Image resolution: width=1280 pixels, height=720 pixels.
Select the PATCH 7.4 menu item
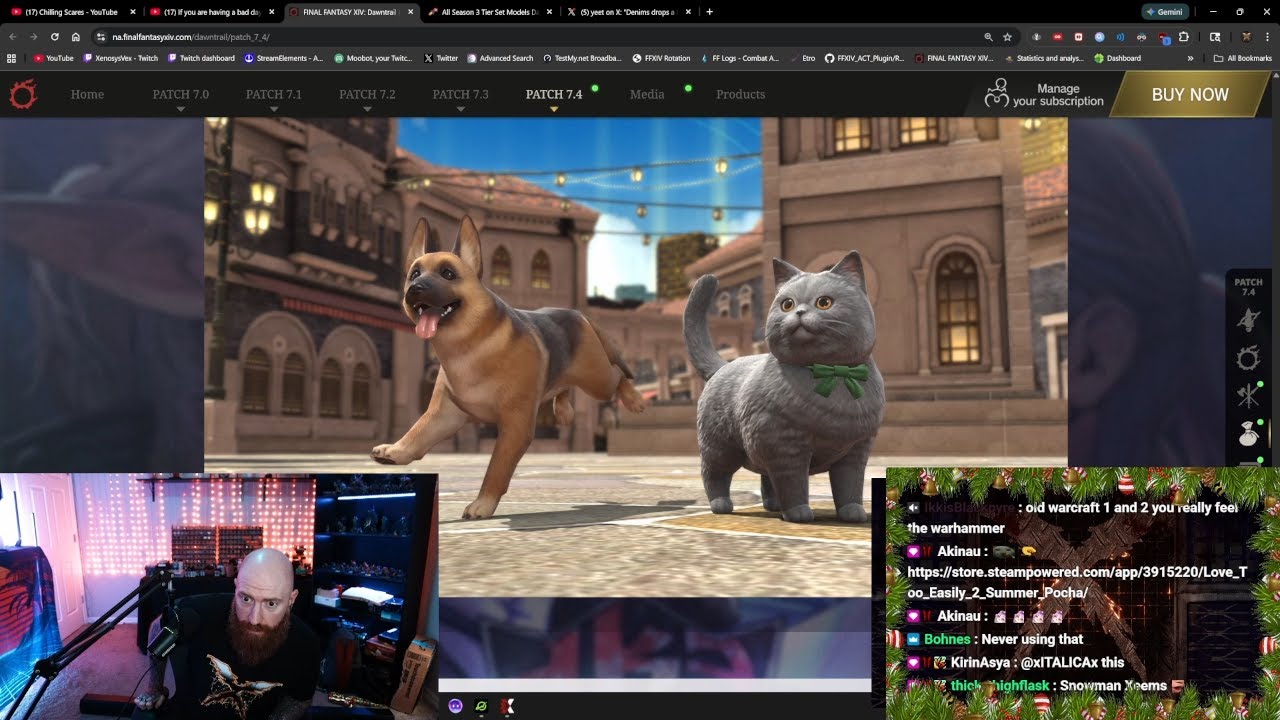tap(554, 94)
